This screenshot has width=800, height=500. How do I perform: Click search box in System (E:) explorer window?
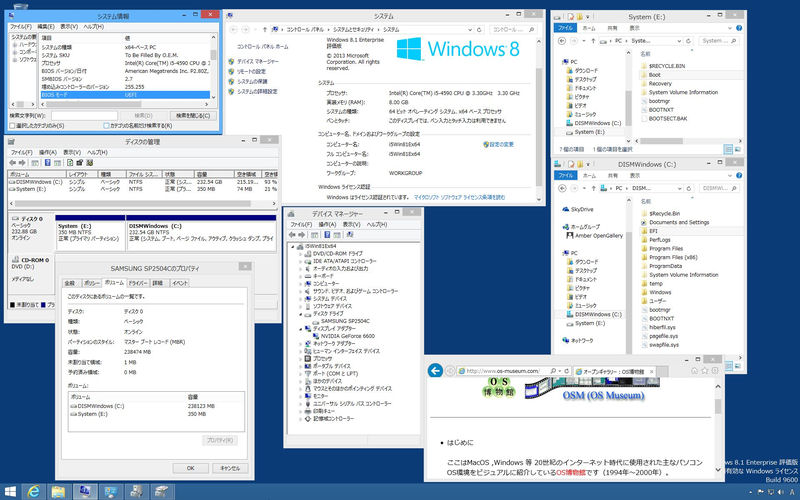718,41
